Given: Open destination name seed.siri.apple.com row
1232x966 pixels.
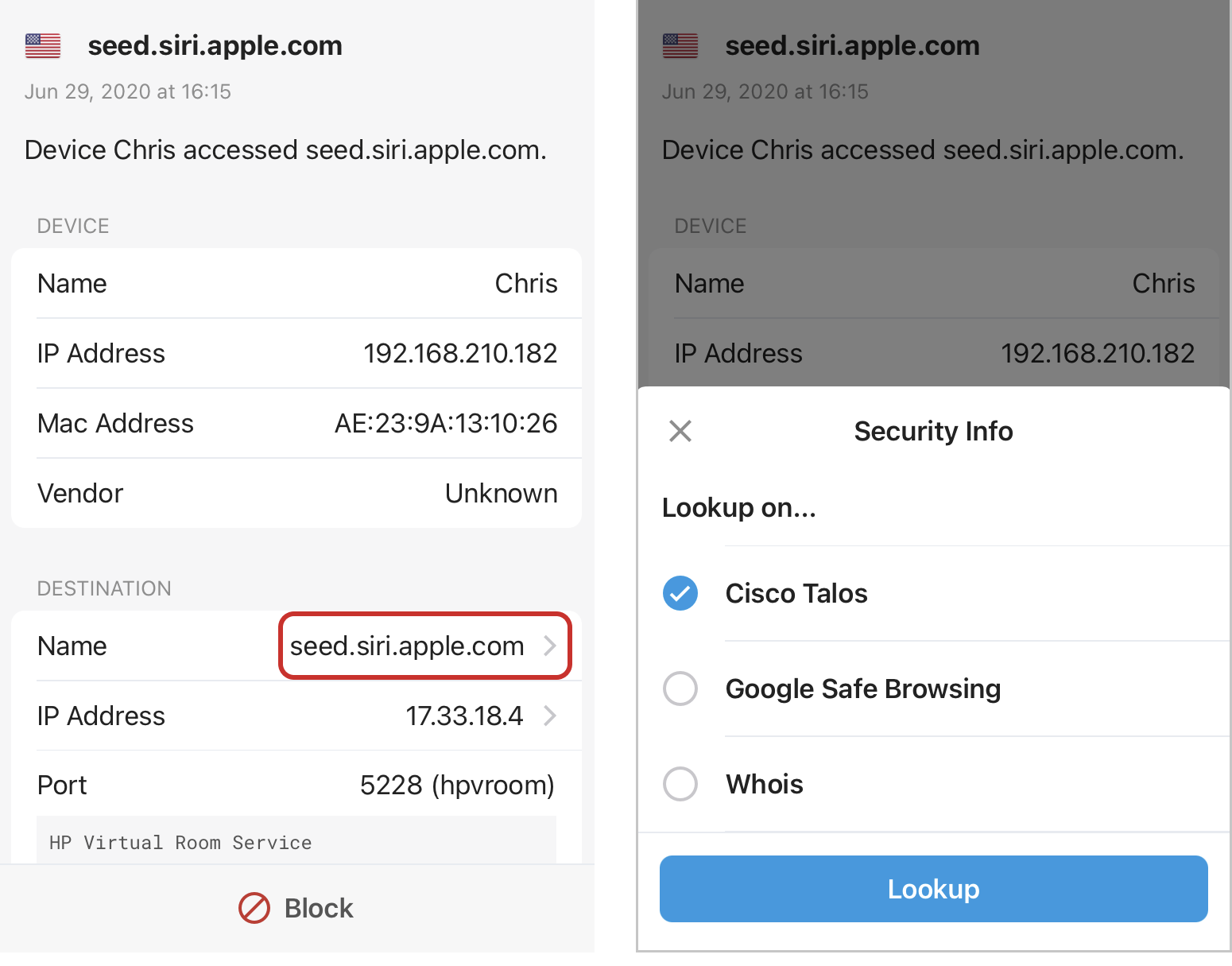Looking at the screenshot, I should [x=296, y=646].
